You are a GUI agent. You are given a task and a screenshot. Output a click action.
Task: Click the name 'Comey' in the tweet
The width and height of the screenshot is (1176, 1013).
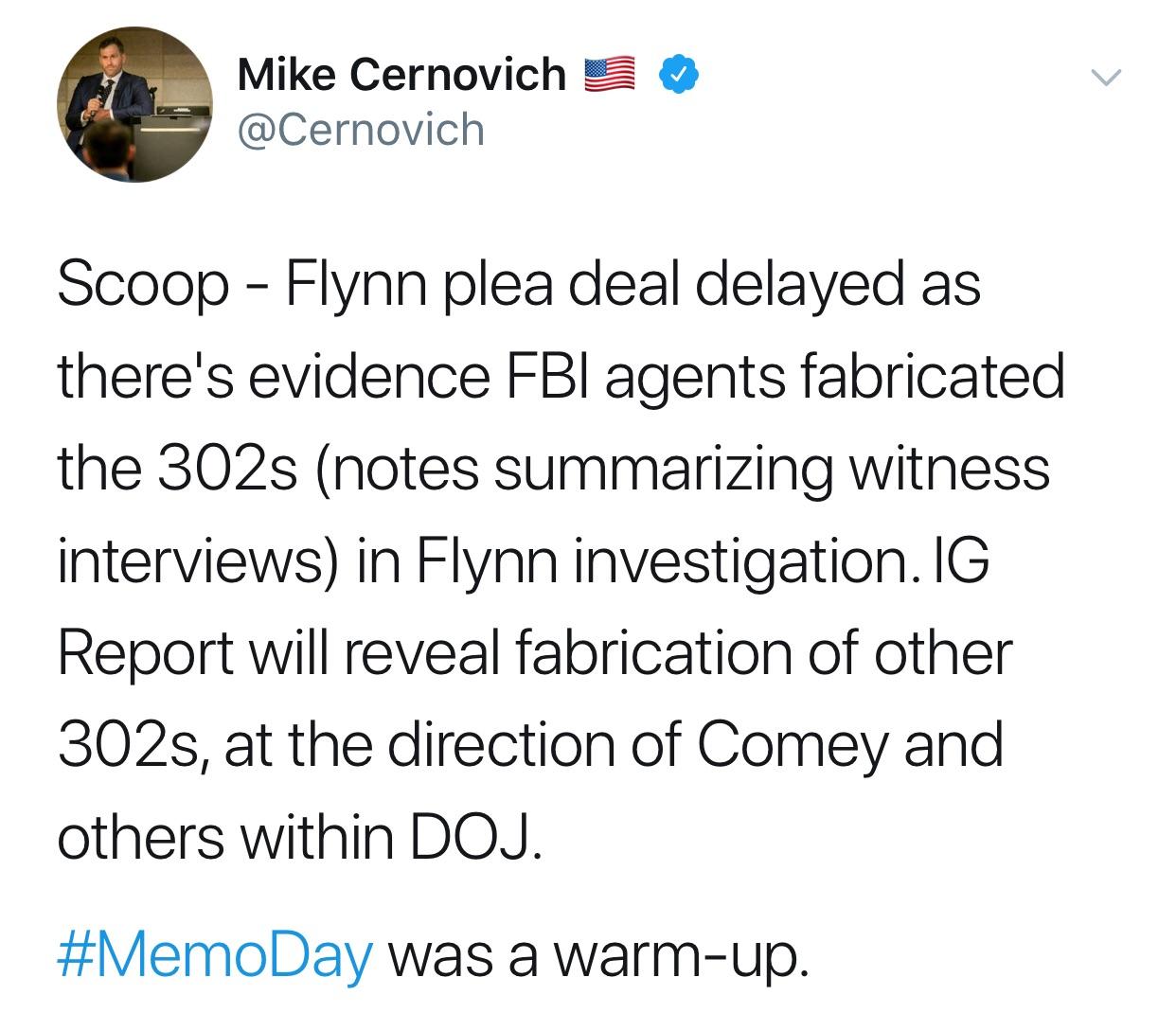793,746
